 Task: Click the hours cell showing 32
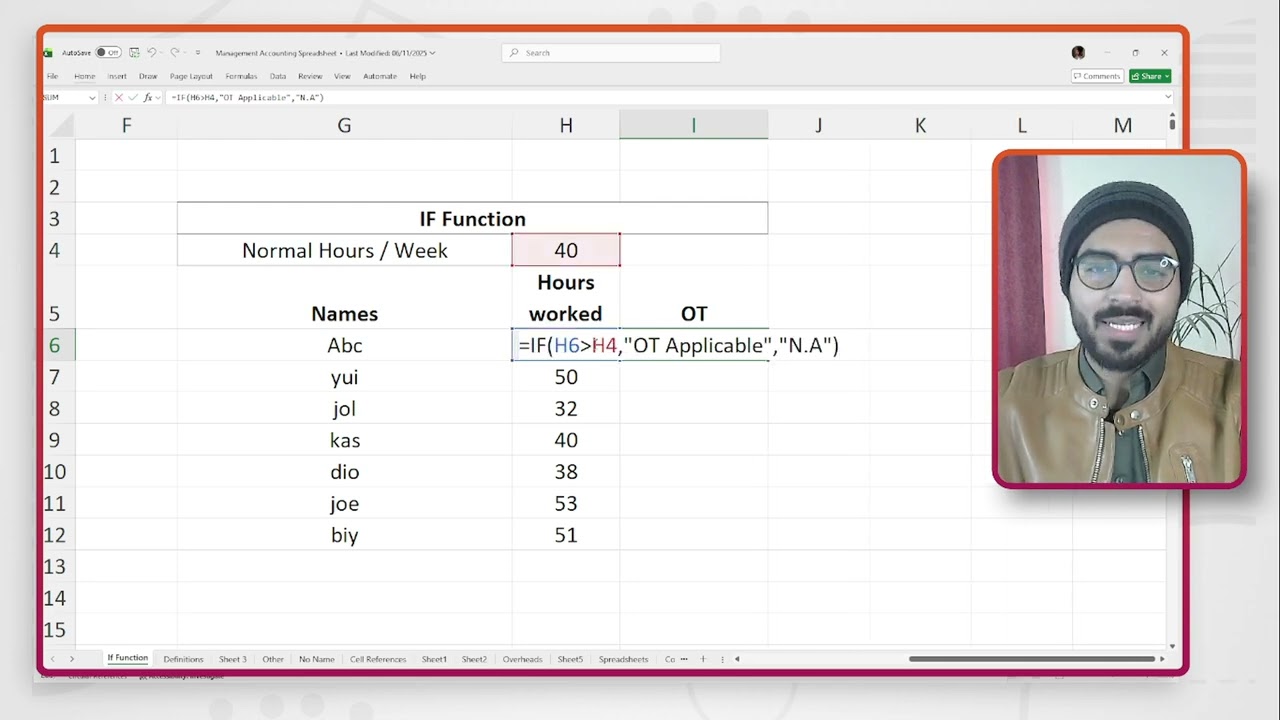coord(566,408)
